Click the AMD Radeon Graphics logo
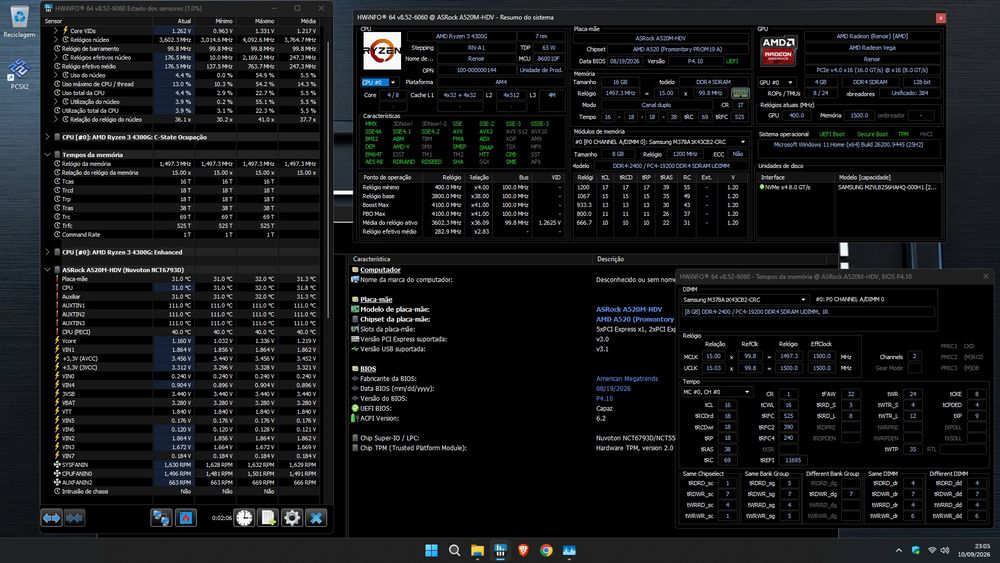Screen dimensions: 1000x563 click(778, 50)
